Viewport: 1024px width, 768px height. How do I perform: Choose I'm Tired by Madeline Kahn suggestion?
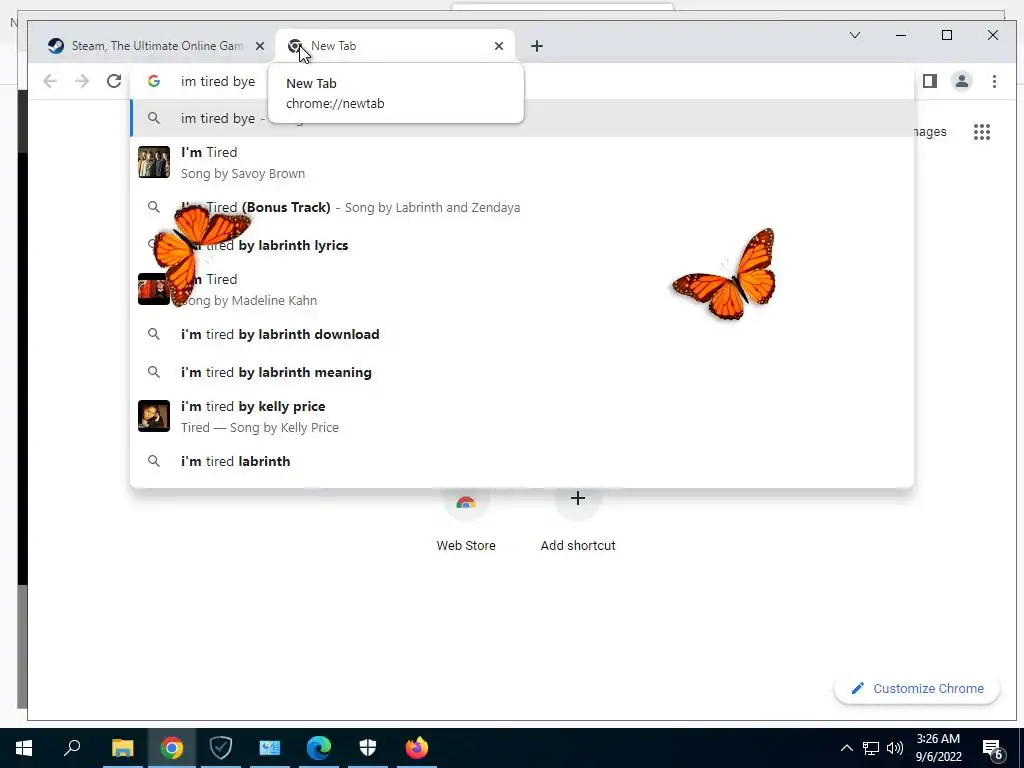click(x=522, y=289)
